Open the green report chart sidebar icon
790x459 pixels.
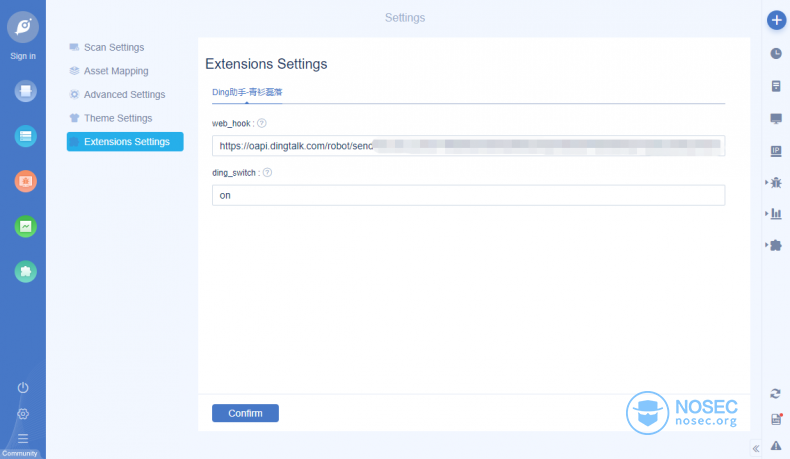25,227
